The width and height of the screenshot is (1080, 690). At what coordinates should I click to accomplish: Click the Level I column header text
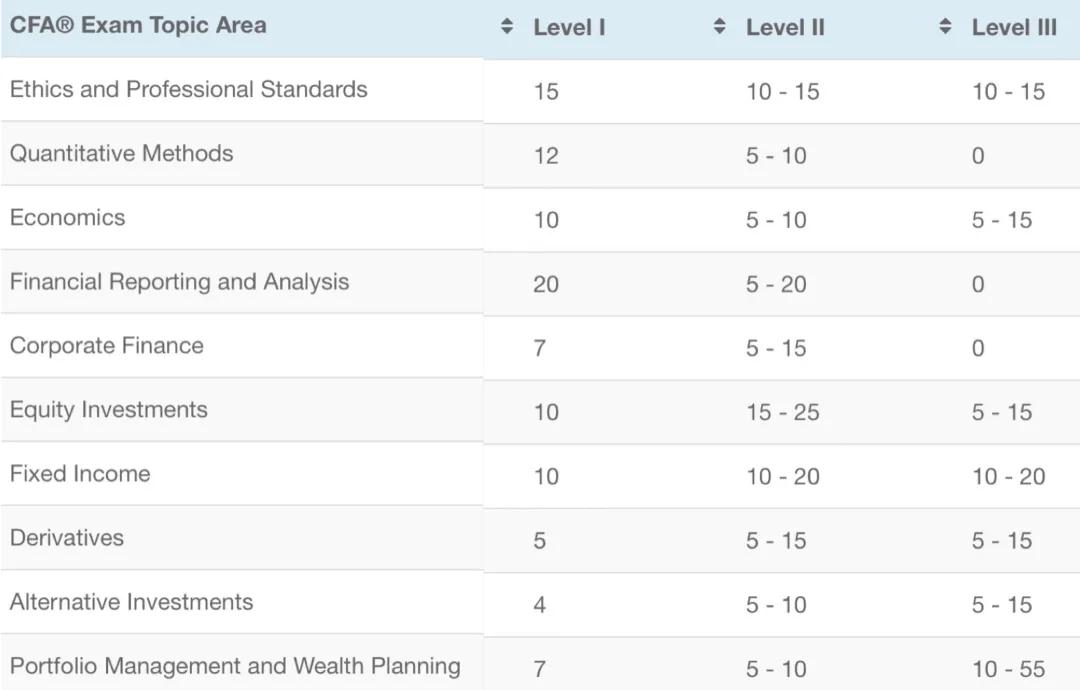[569, 28]
